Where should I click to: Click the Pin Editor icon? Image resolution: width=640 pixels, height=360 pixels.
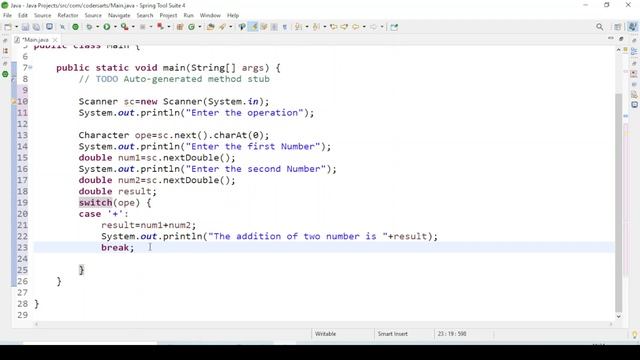point(394,27)
